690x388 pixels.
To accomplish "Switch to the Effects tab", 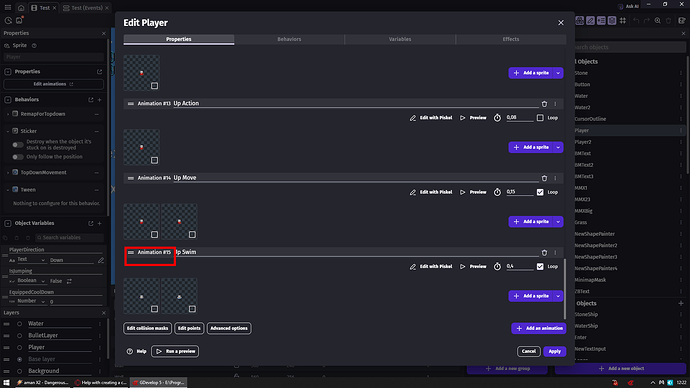I will click(x=510, y=39).
